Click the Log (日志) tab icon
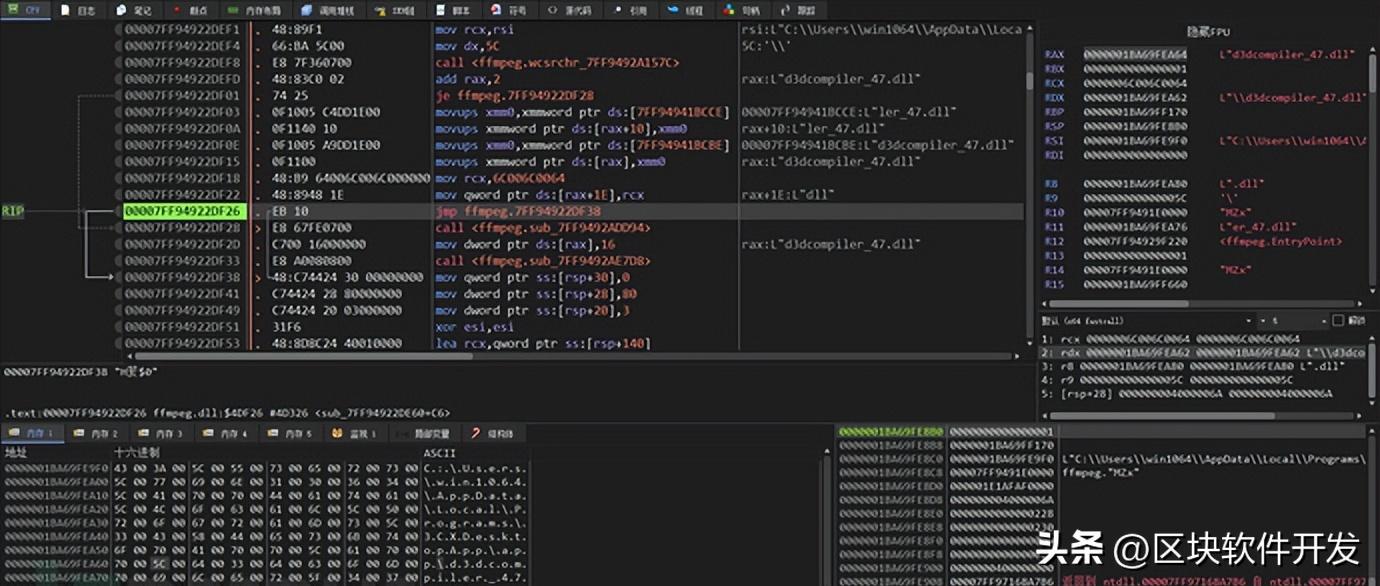The width and height of the screenshot is (1380, 586). point(66,10)
